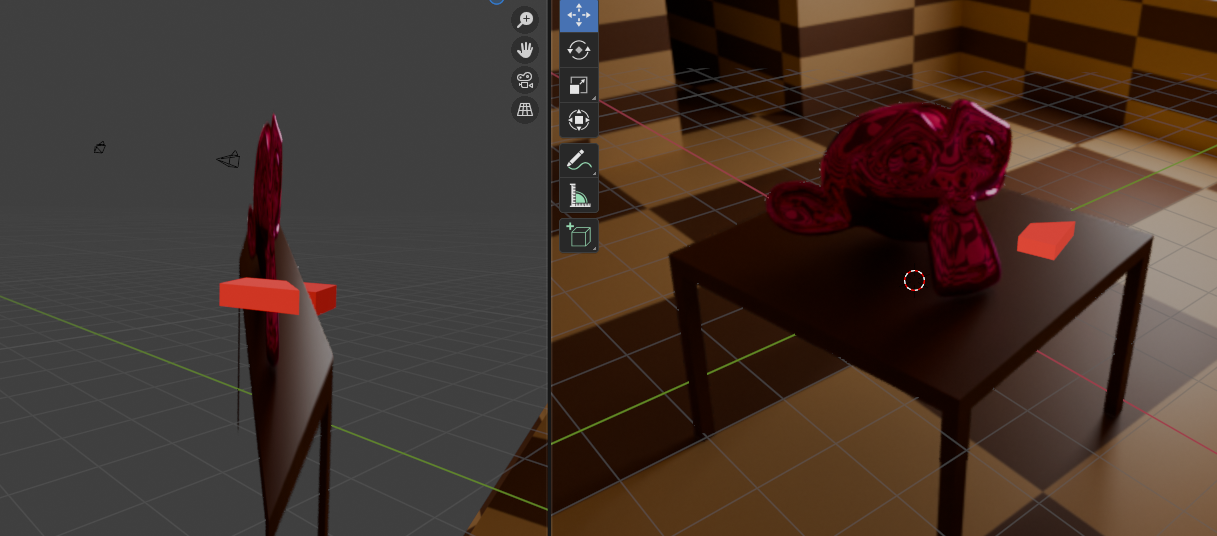Select the Rotate tool
The width and height of the screenshot is (1217, 536).
[579, 51]
